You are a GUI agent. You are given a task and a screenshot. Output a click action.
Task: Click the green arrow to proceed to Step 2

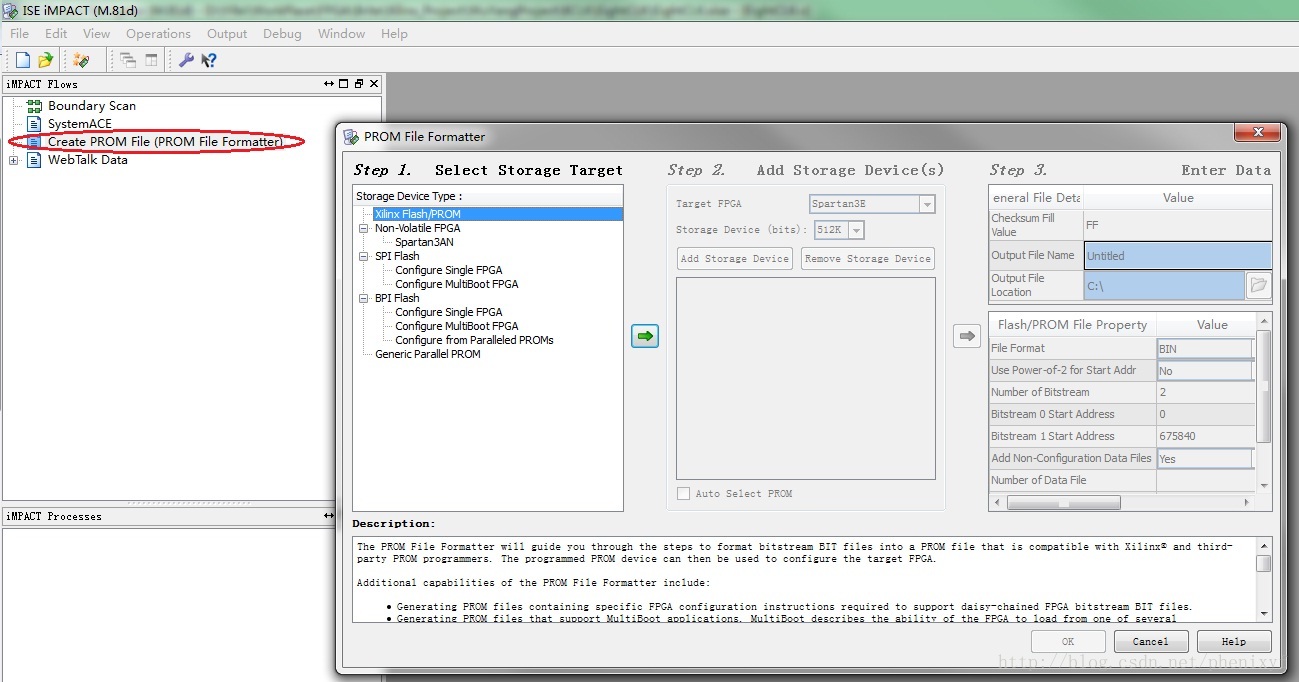click(645, 336)
